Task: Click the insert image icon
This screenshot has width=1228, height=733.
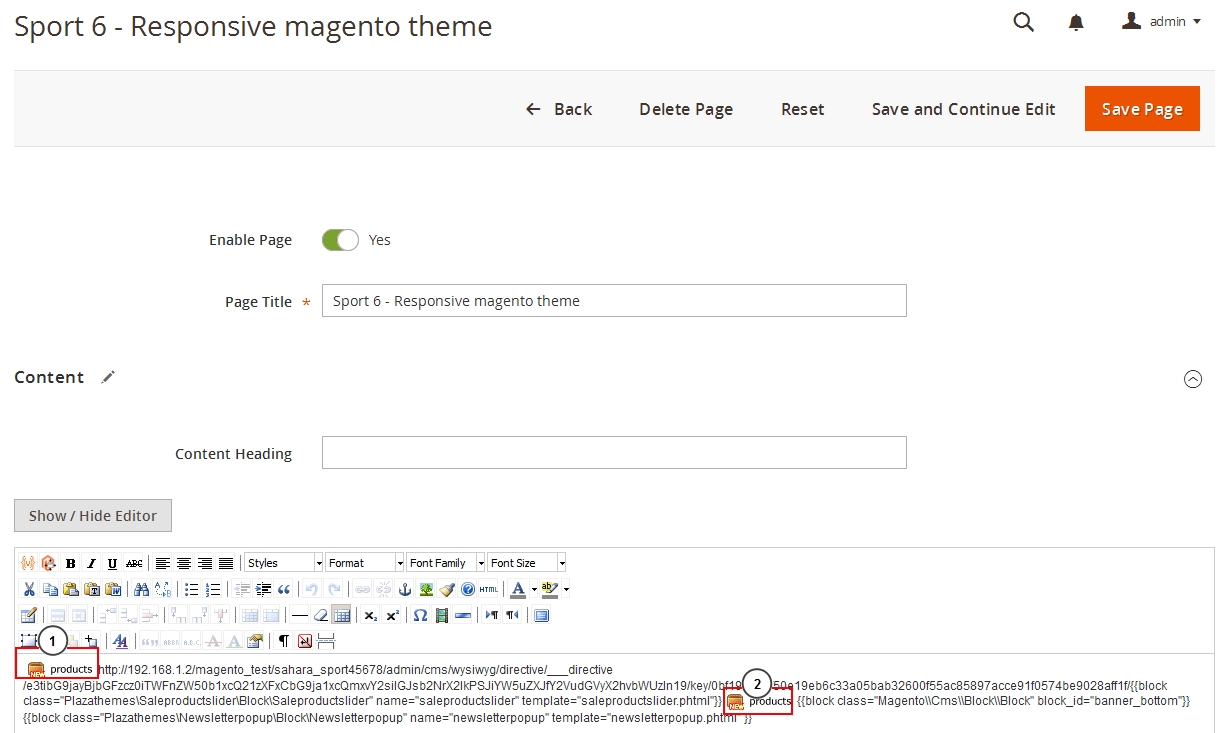Action: coord(426,589)
